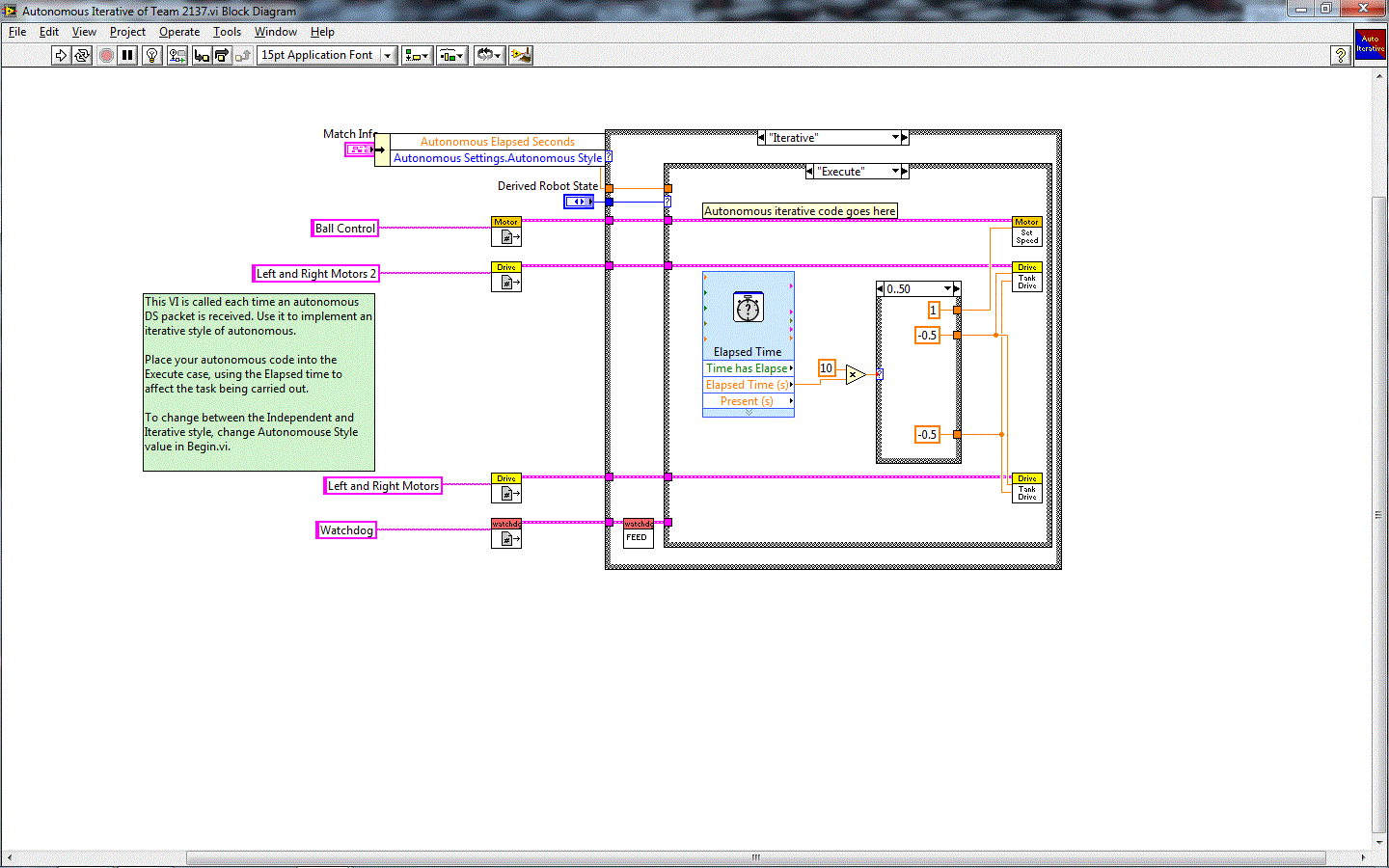
Task: Select the Match Info cluster terminal
Action: click(x=360, y=149)
